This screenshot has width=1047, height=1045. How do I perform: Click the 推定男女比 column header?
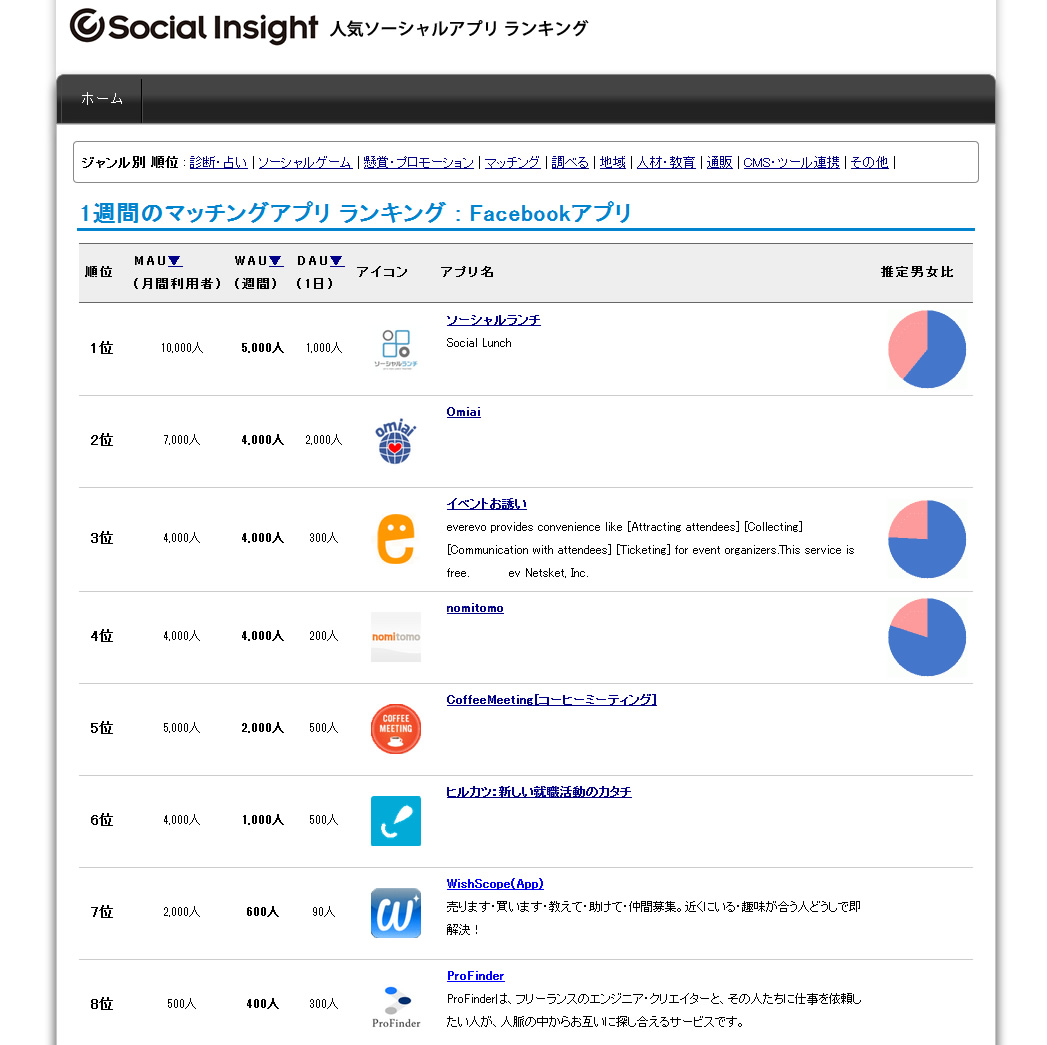click(x=917, y=272)
